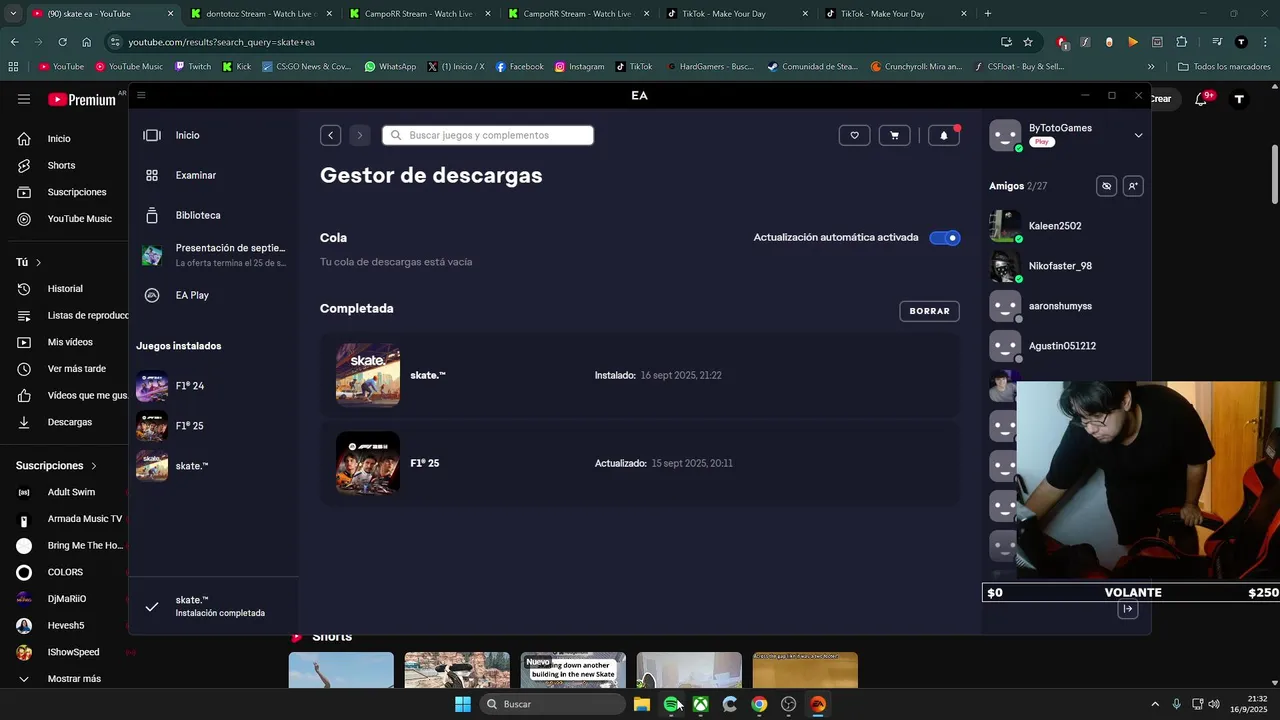Bookmark page with star icon
This screenshot has width=1280, height=720.
[x=1028, y=42]
